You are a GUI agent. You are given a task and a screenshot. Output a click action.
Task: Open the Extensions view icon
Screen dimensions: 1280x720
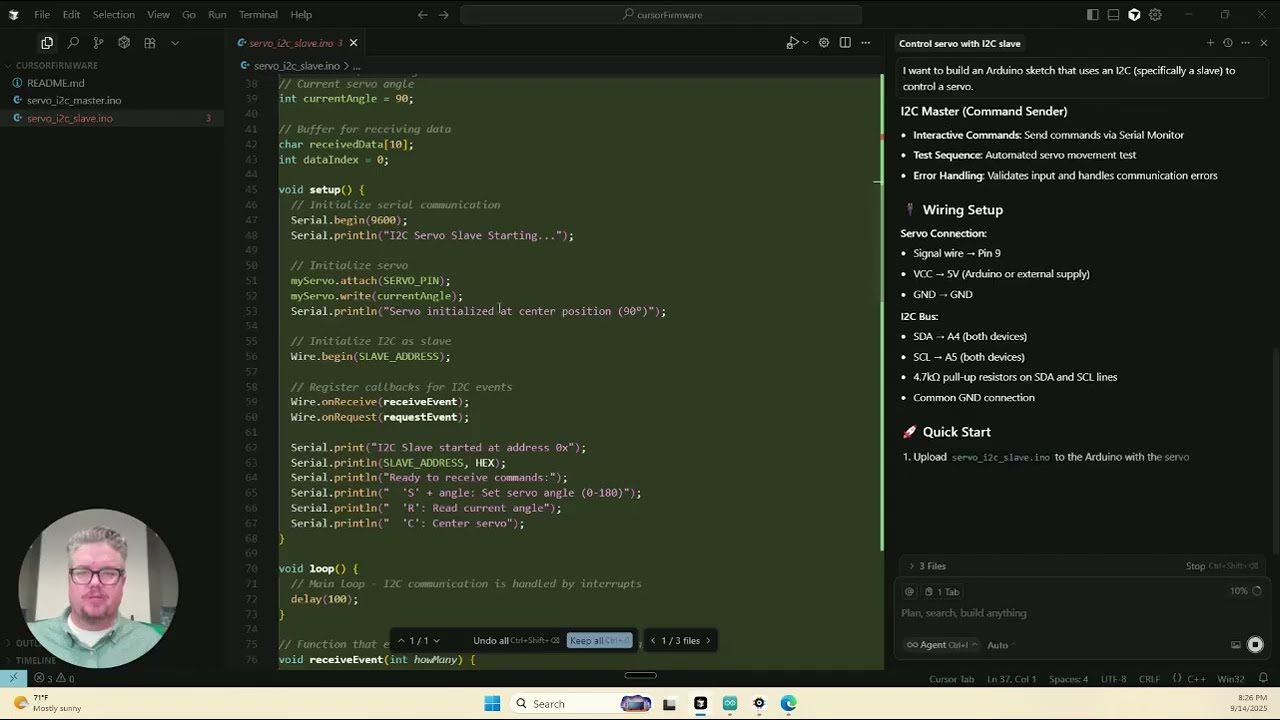(x=150, y=43)
